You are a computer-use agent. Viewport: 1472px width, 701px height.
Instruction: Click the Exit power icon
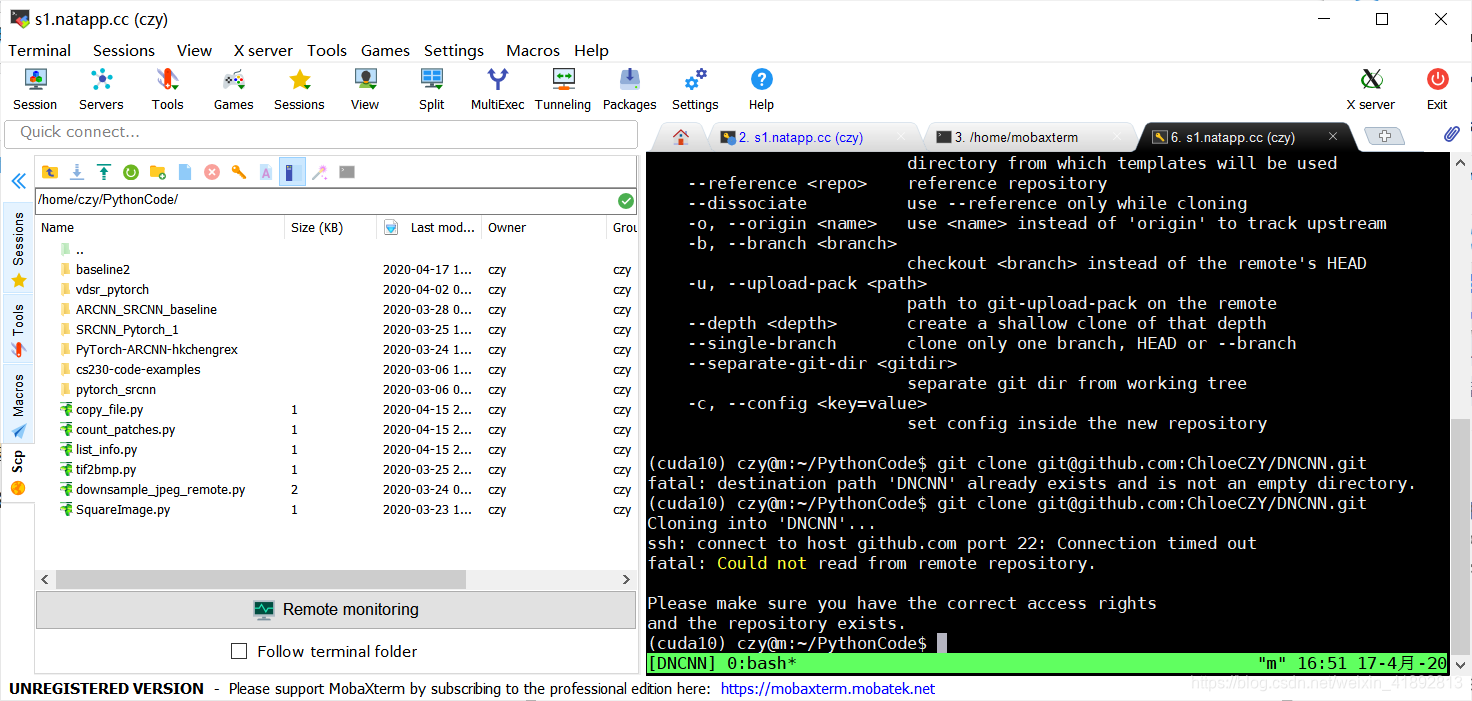click(1437, 89)
